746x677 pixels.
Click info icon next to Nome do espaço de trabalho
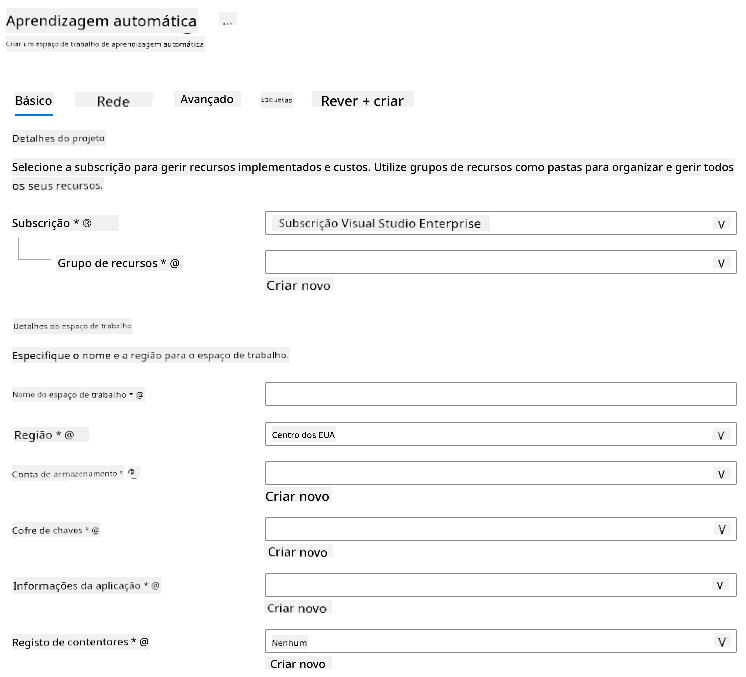[x=140, y=395]
